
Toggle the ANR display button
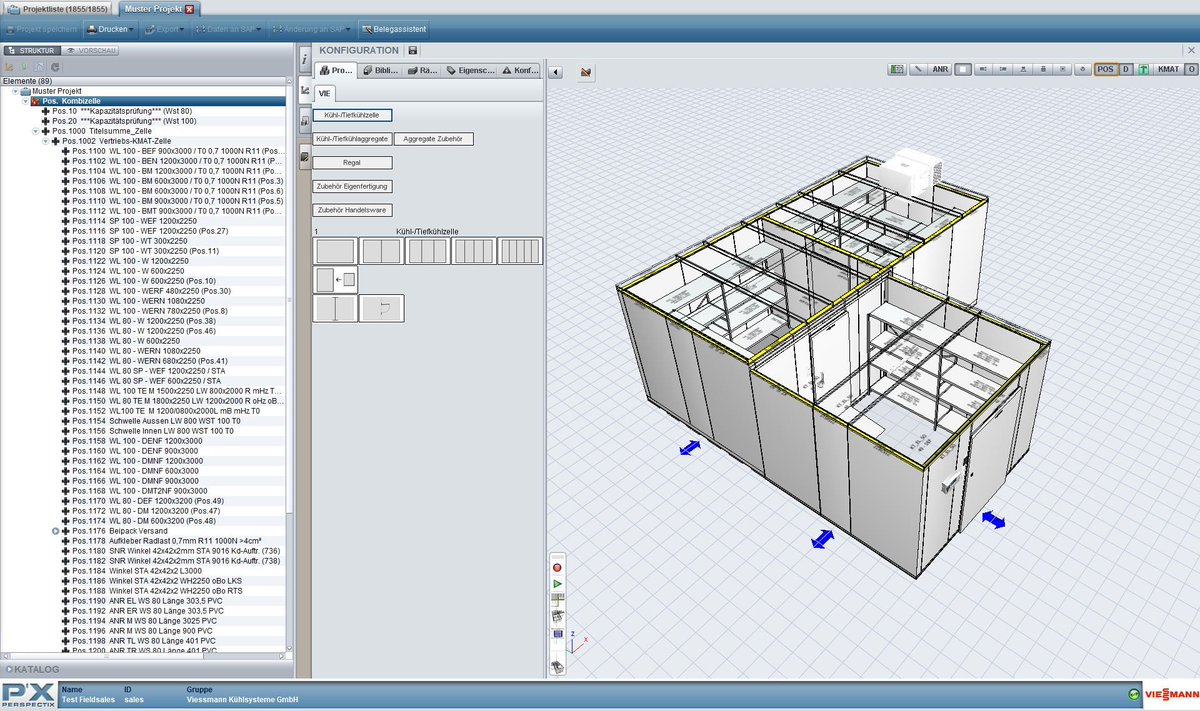coord(940,70)
